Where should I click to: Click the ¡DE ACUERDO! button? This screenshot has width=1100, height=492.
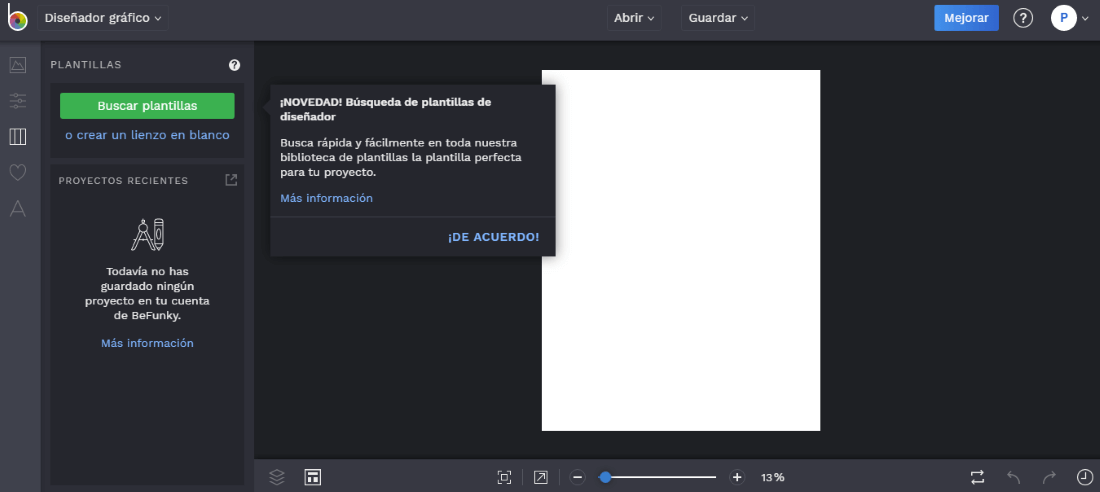click(493, 237)
